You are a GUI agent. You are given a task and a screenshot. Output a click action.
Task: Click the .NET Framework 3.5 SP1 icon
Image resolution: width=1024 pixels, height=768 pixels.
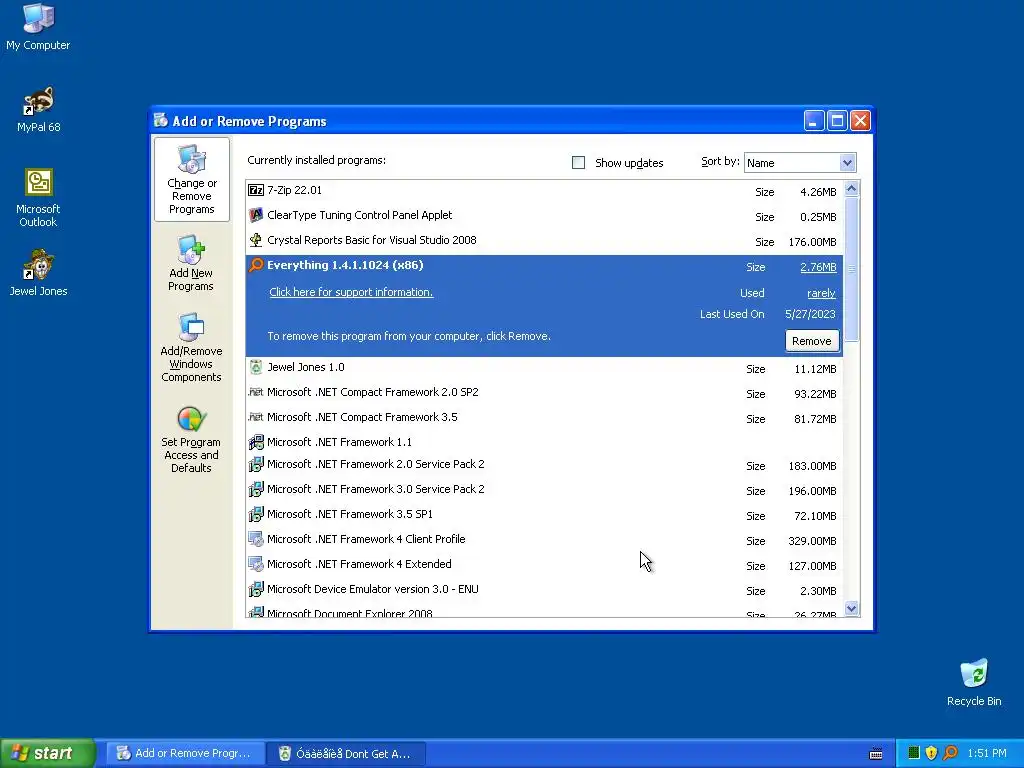tap(256, 515)
